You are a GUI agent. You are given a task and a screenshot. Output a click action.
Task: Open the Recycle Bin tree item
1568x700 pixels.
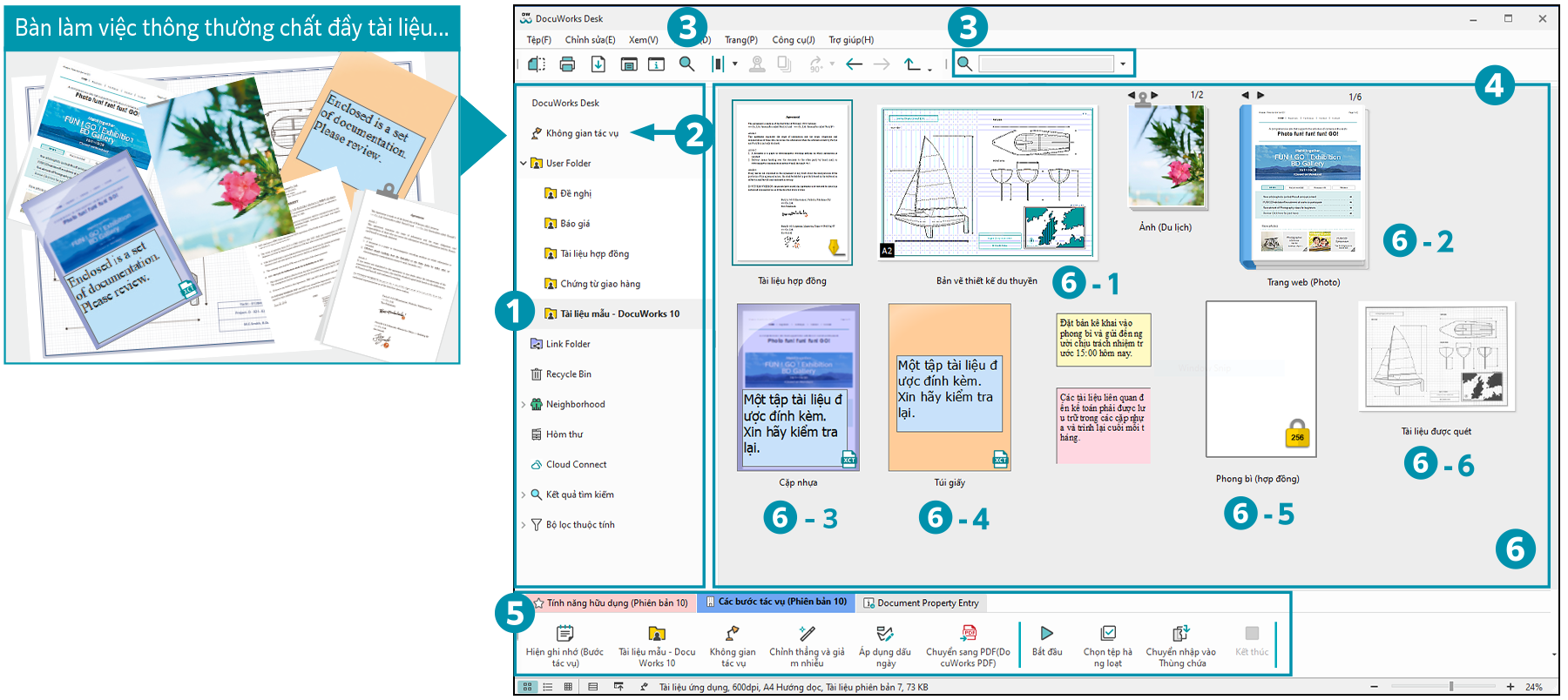pos(568,374)
